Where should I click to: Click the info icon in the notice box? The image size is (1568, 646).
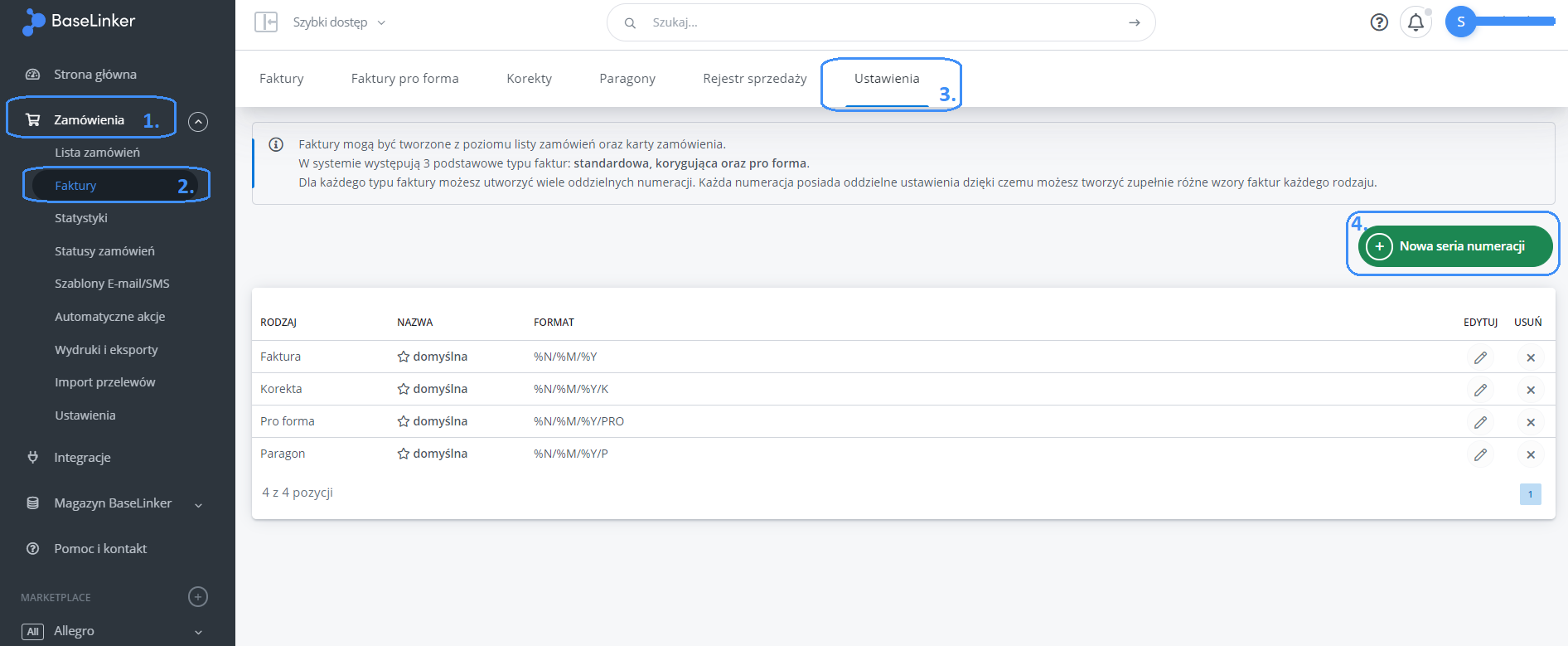coord(276,144)
